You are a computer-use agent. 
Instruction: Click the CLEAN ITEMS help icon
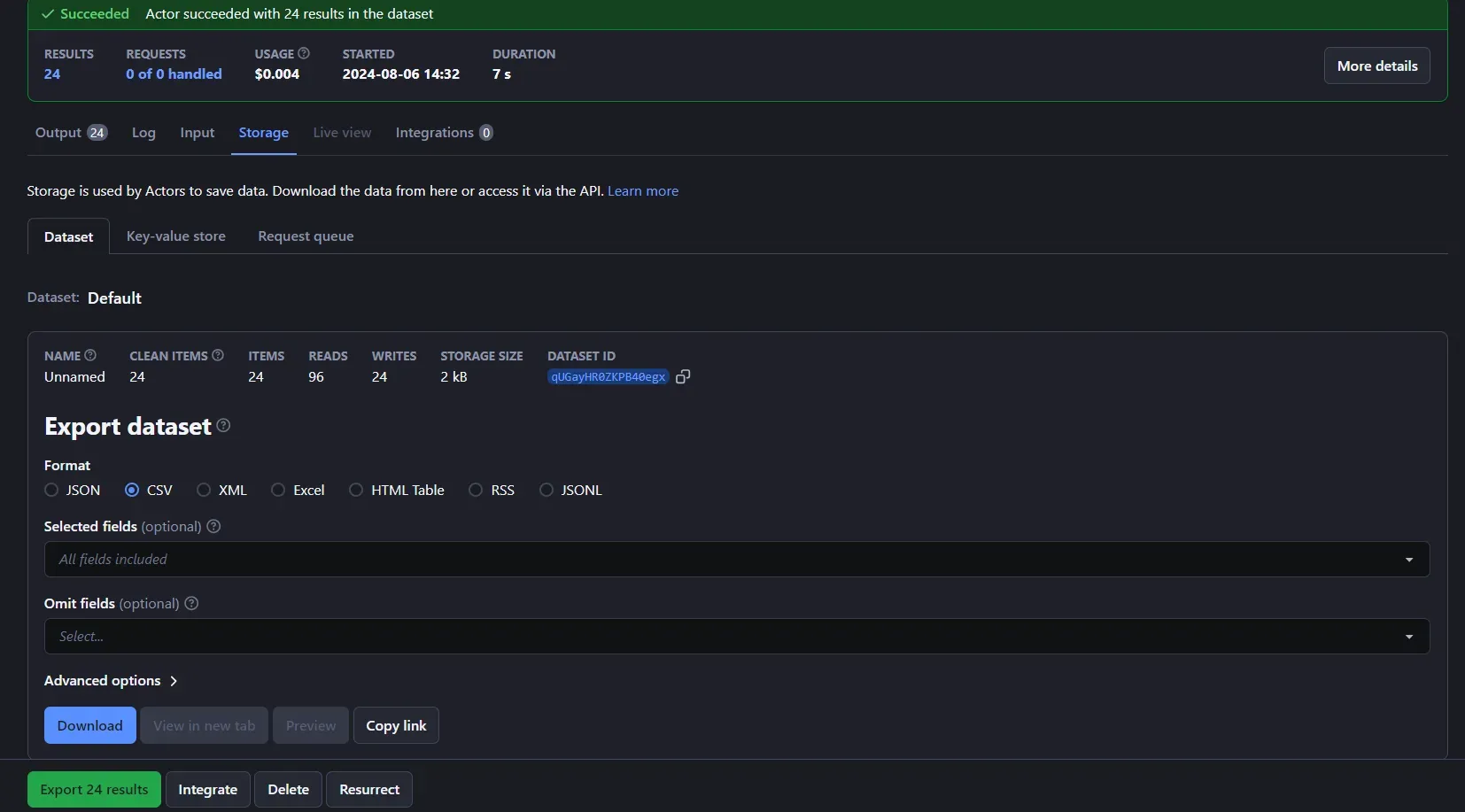click(218, 354)
